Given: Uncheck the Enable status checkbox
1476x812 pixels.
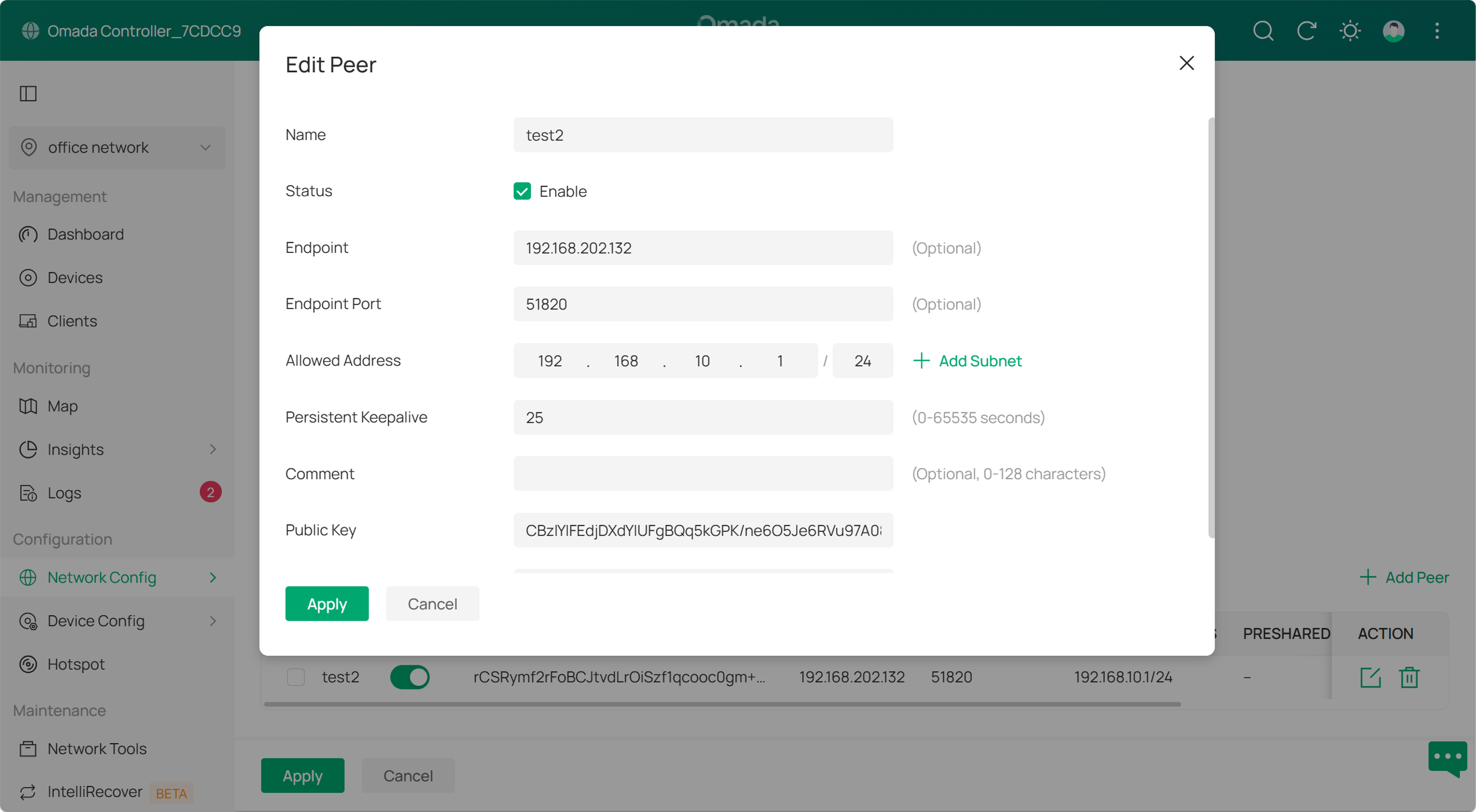Looking at the screenshot, I should (522, 191).
